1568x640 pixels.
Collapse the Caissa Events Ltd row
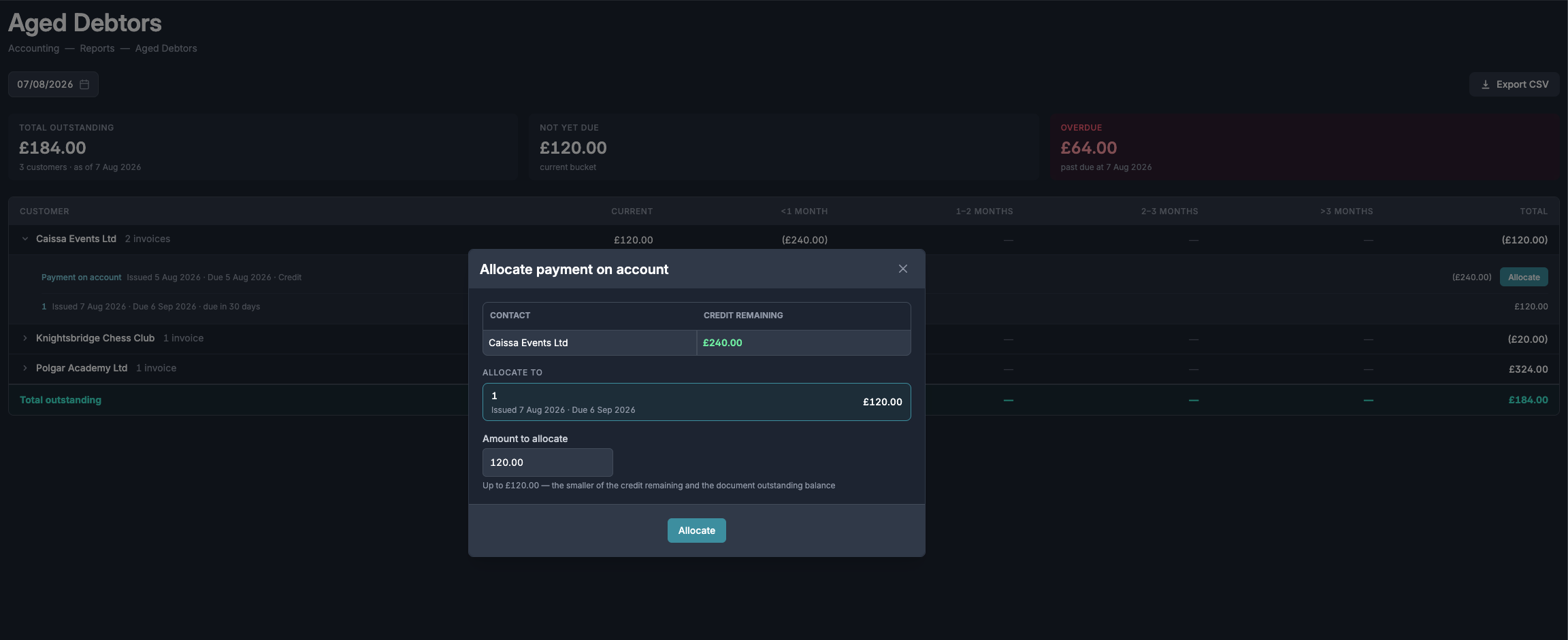(25, 239)
